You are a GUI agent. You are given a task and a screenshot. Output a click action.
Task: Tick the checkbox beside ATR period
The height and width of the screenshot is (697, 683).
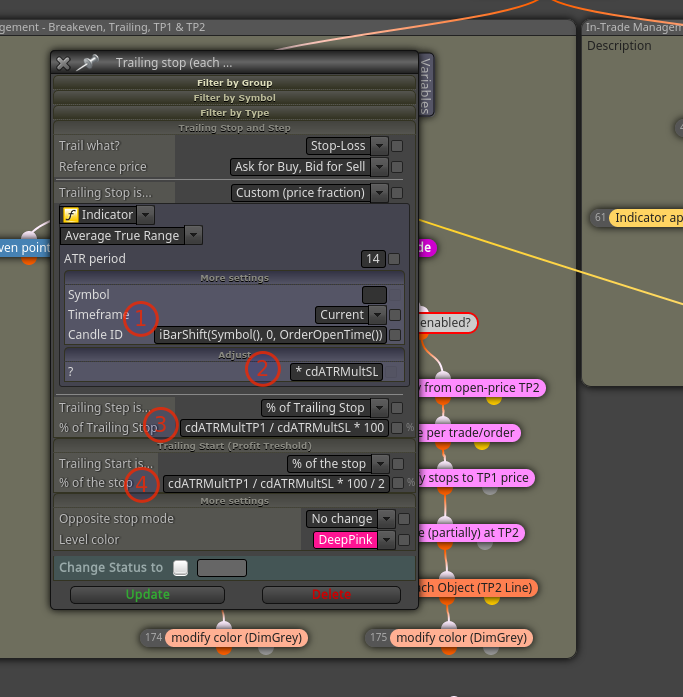[x=394, y=259]
